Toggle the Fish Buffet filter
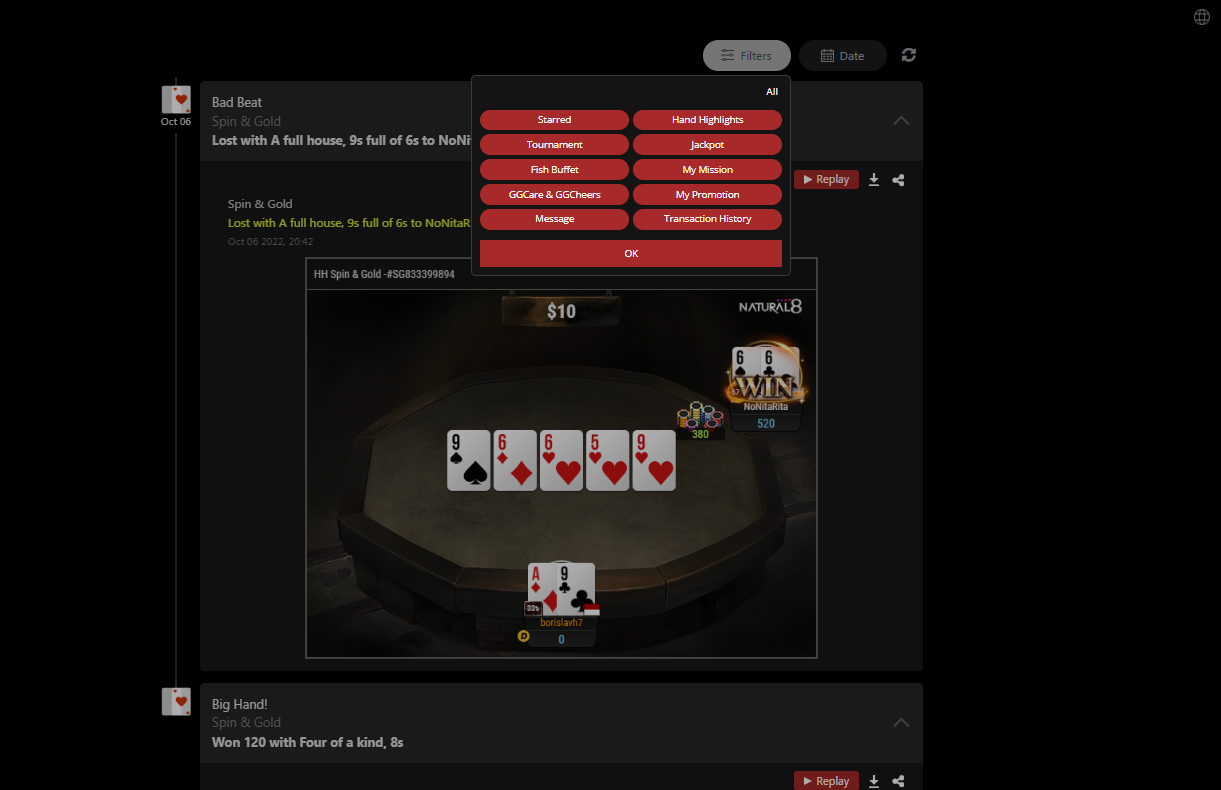The width and height of the screenshot is (1221, 790). (554, 170)
